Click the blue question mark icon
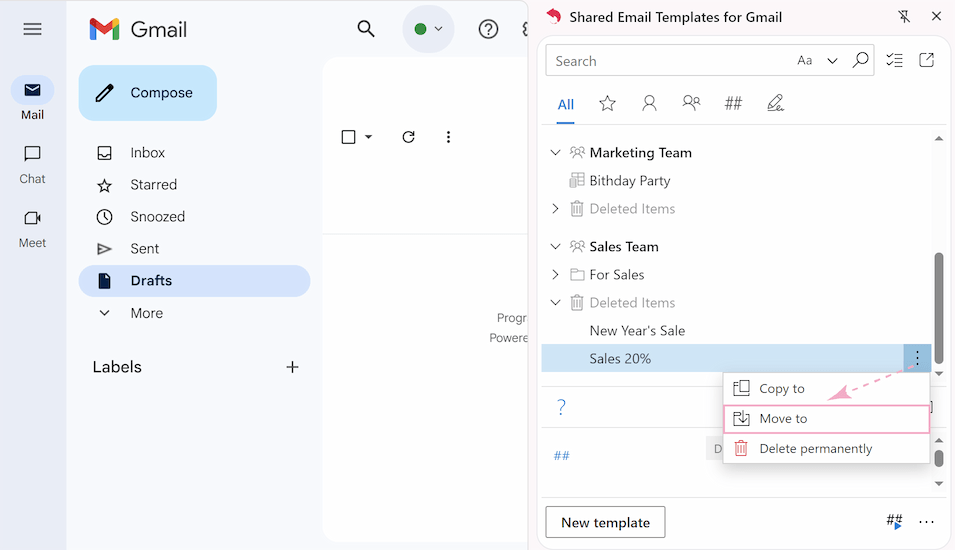This screenshot has width=955, height=550. [x=561, y=407]
